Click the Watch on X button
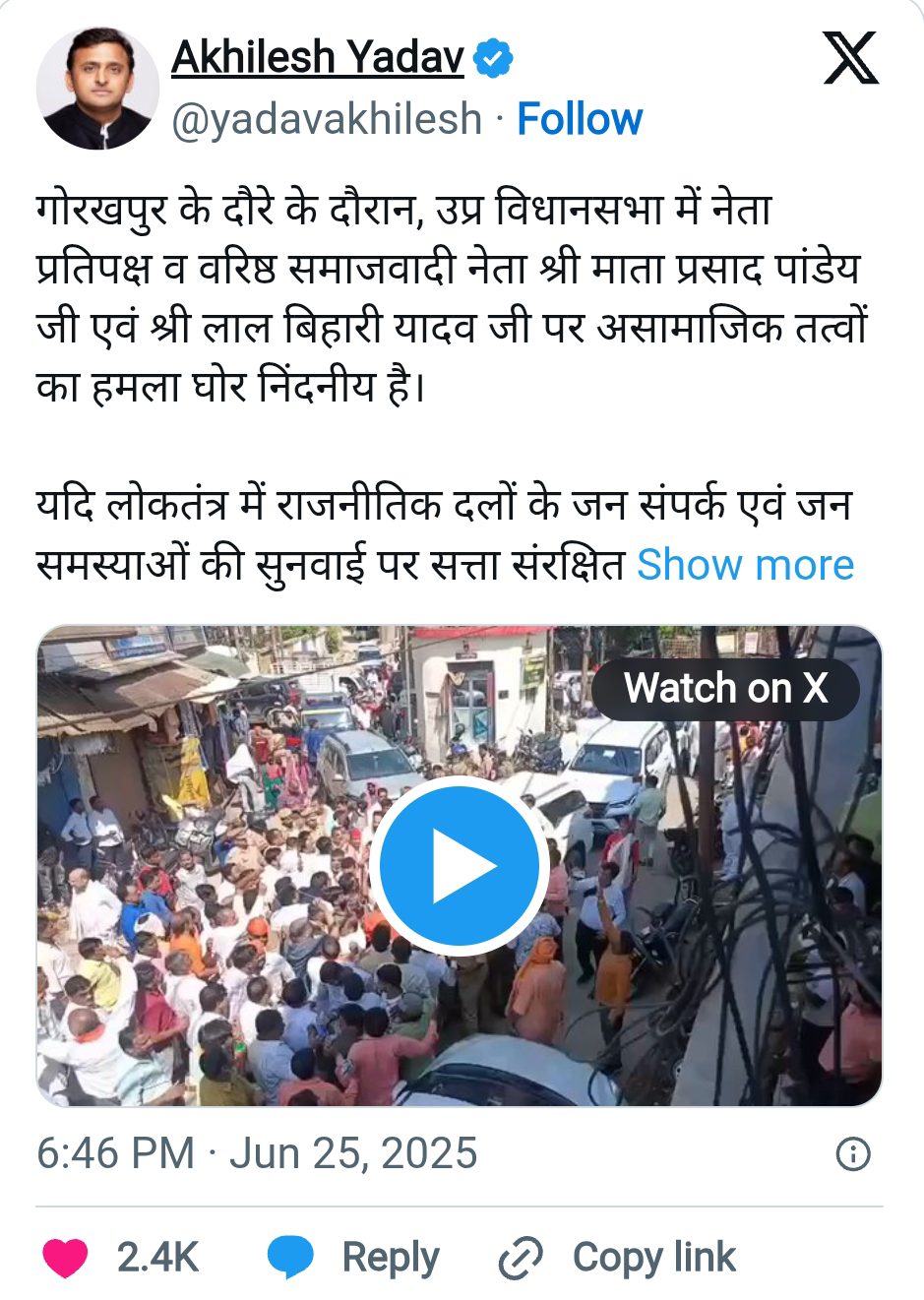The height and width of the screenshot is (1300, 924). pos(725,688)
